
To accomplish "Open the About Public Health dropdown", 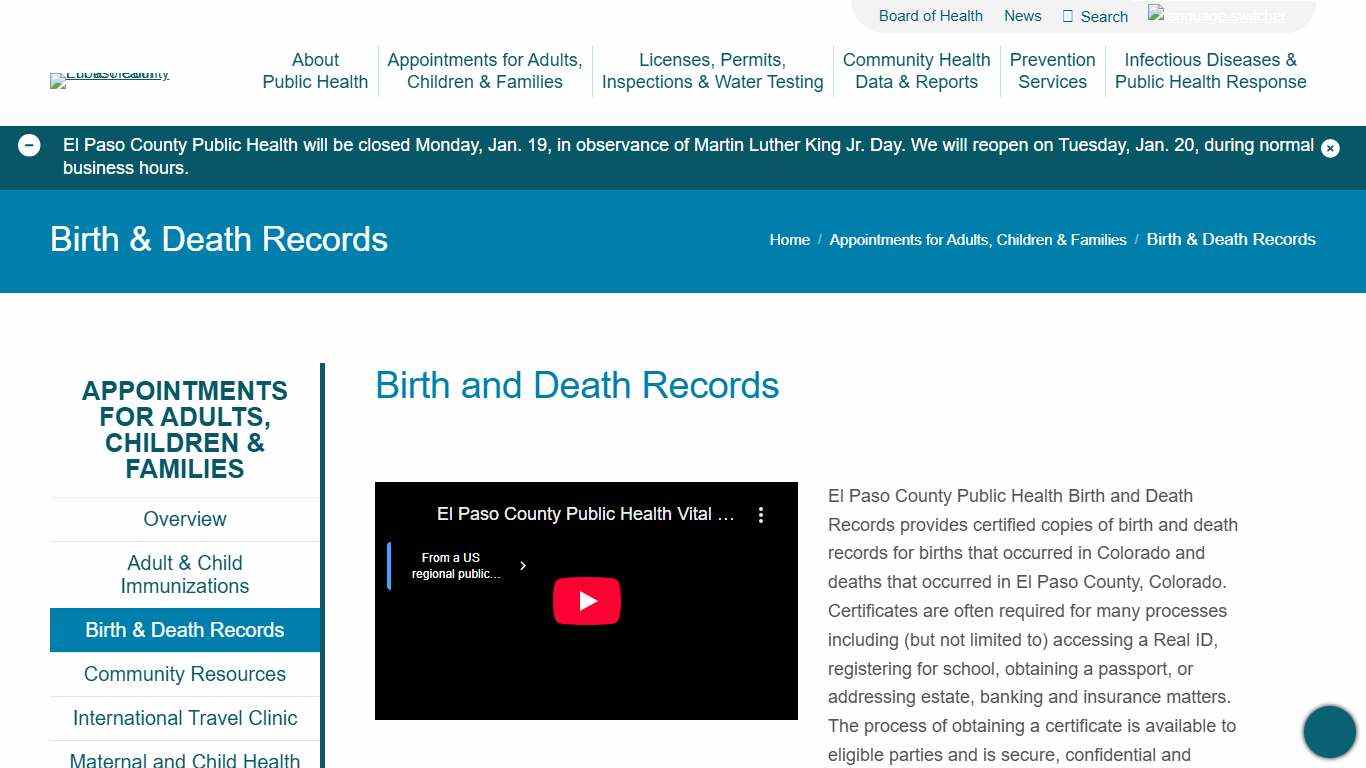I will pos(315,71).
